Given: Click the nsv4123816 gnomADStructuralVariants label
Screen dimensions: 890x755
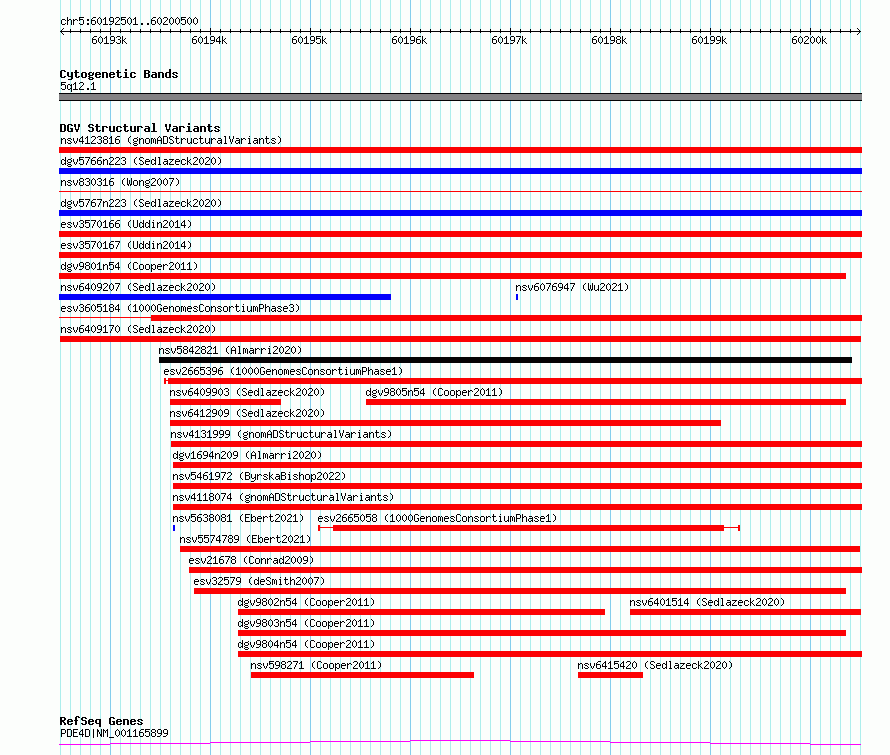Looking at the screenshot, I should pyautogui.click(x=171, y=140).
